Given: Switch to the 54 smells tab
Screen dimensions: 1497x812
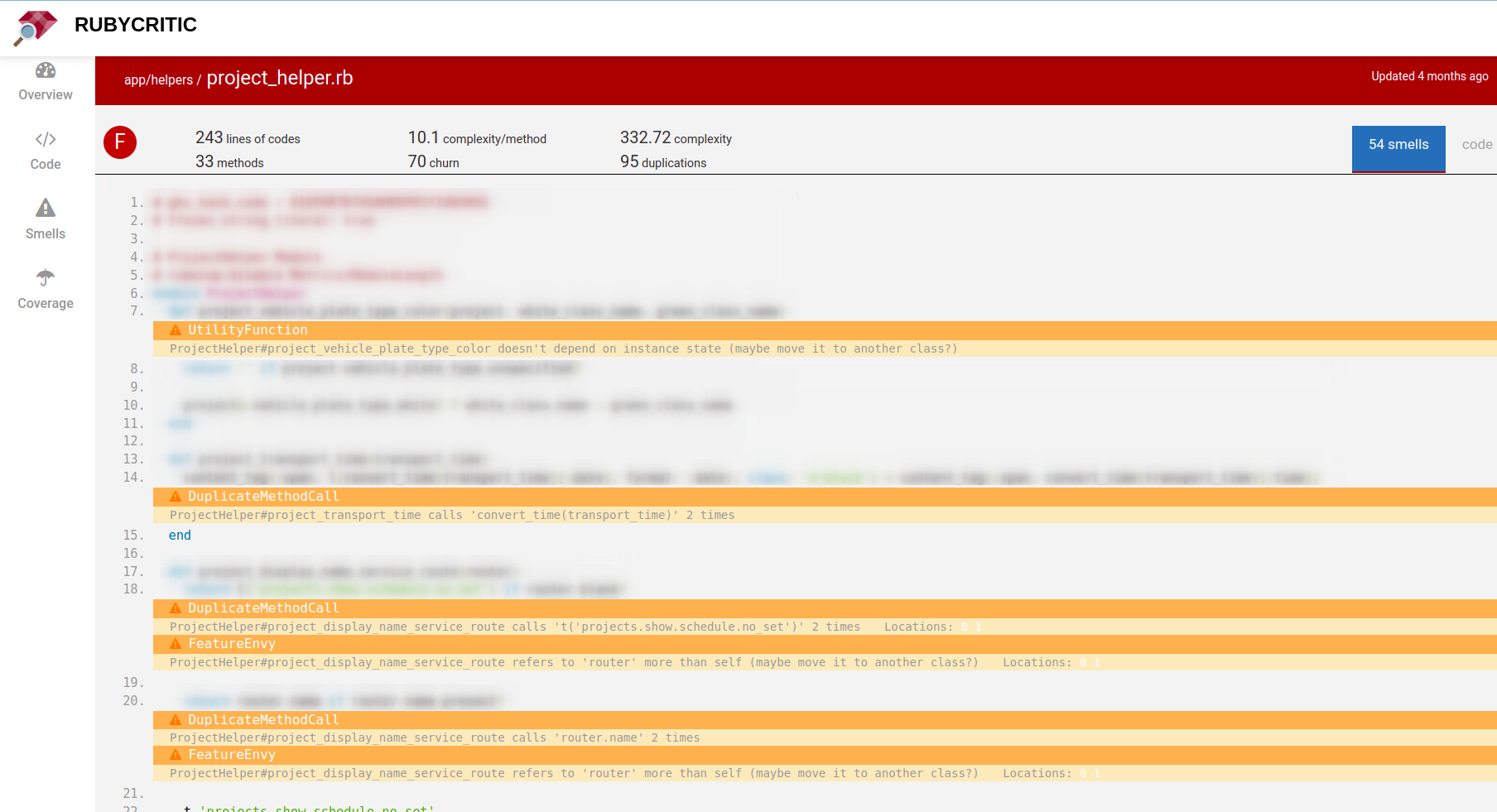Looking at the screenshot, I should click(1398, 145).
